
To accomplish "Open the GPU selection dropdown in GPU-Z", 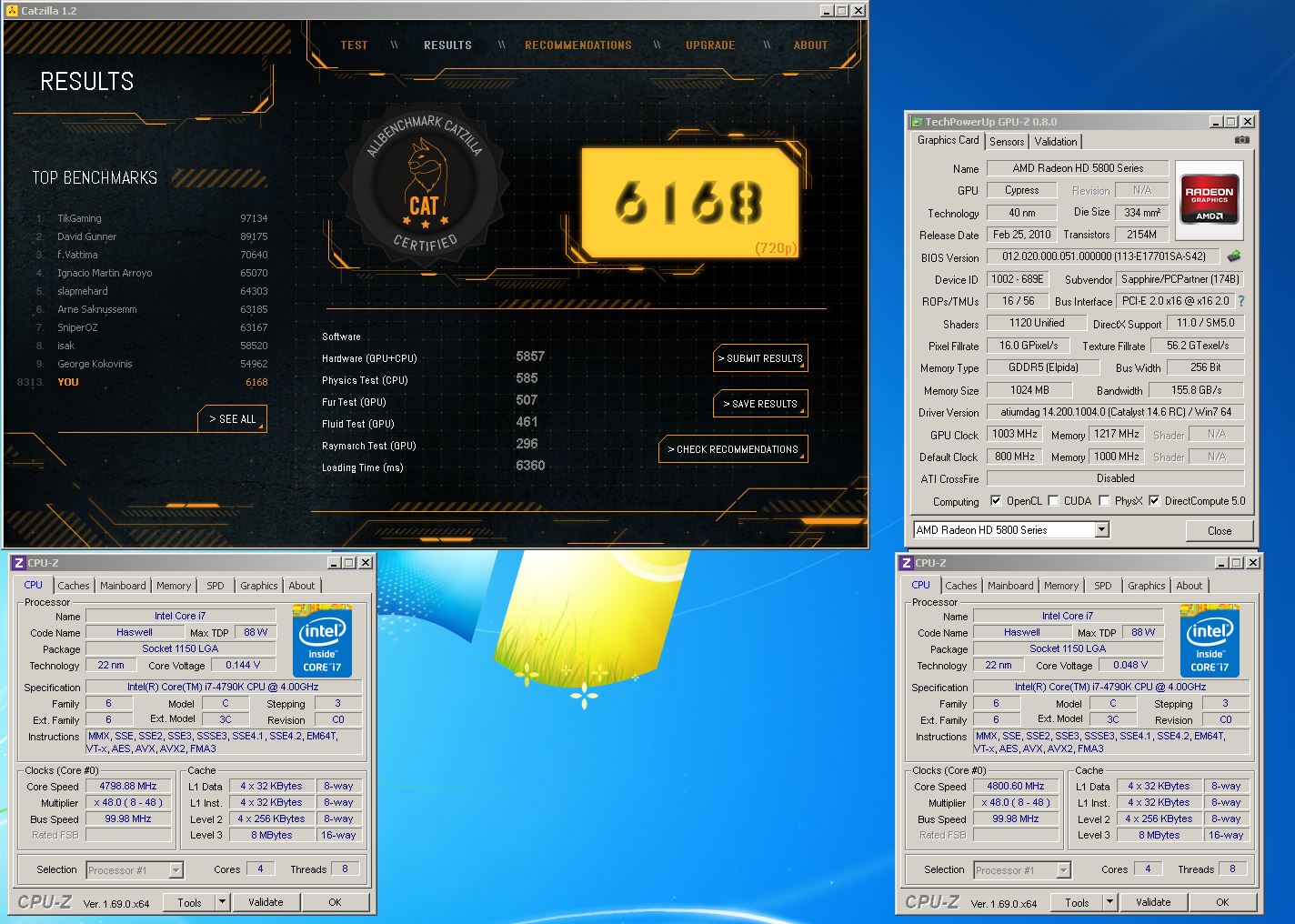I will pos(1101,529).
